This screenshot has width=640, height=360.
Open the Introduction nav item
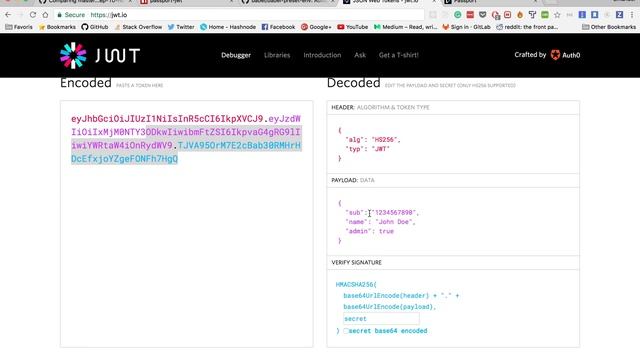pyautogui.click(x=322, y=55)
